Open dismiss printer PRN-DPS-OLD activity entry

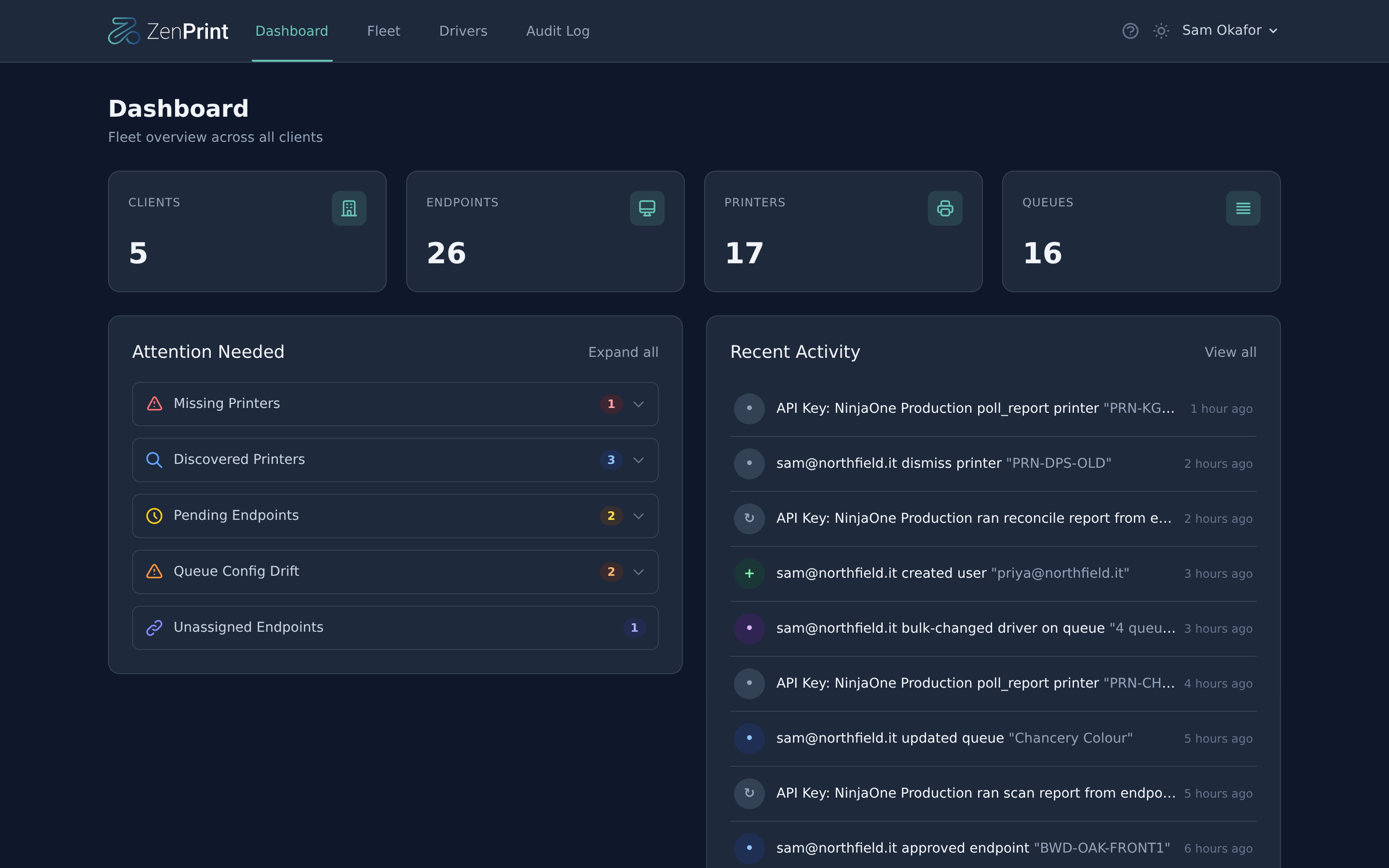click(x=993, y=464)
